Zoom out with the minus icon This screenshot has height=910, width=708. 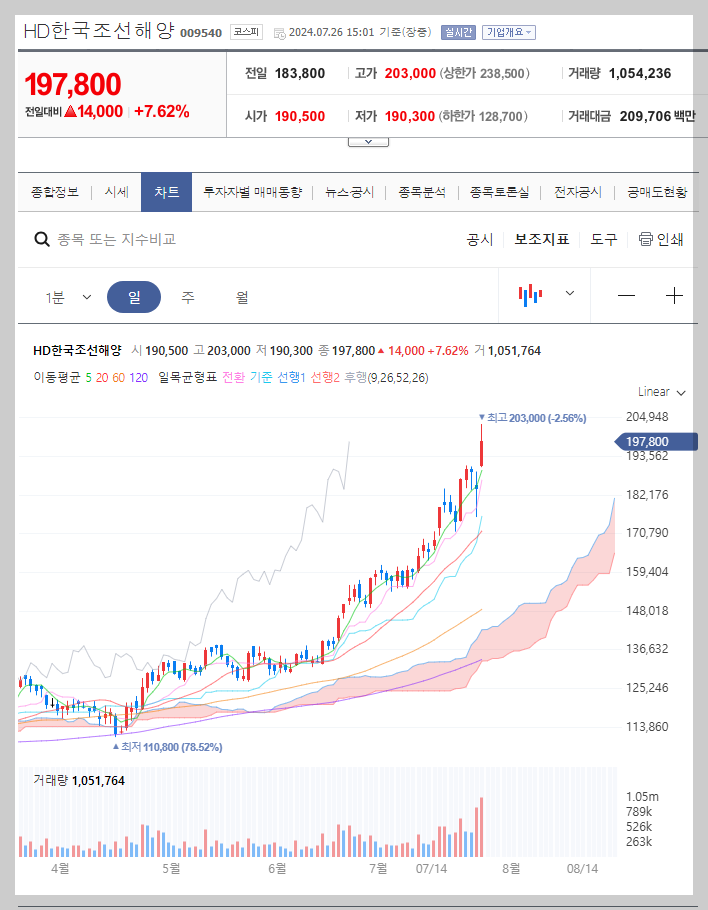(x=626, y=295)
